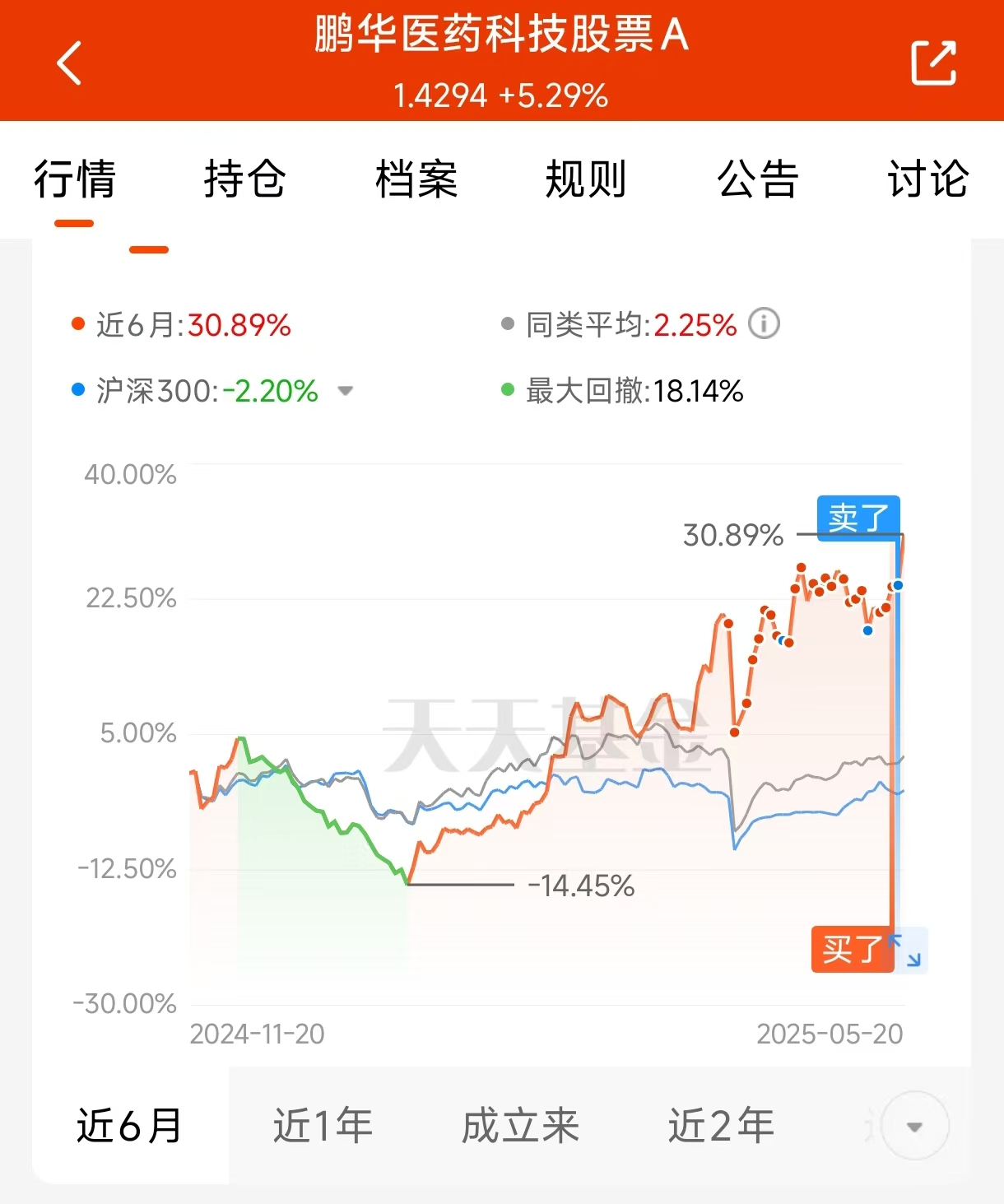Toggle the 近6月 orange legend dot
Screen dimensions: 1004x1204
click(x=78, y=324)
